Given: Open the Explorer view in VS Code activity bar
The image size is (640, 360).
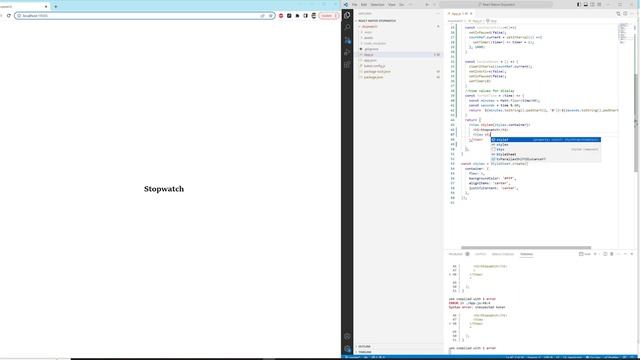Looking at the screenshot, I should tap(347, 15).
